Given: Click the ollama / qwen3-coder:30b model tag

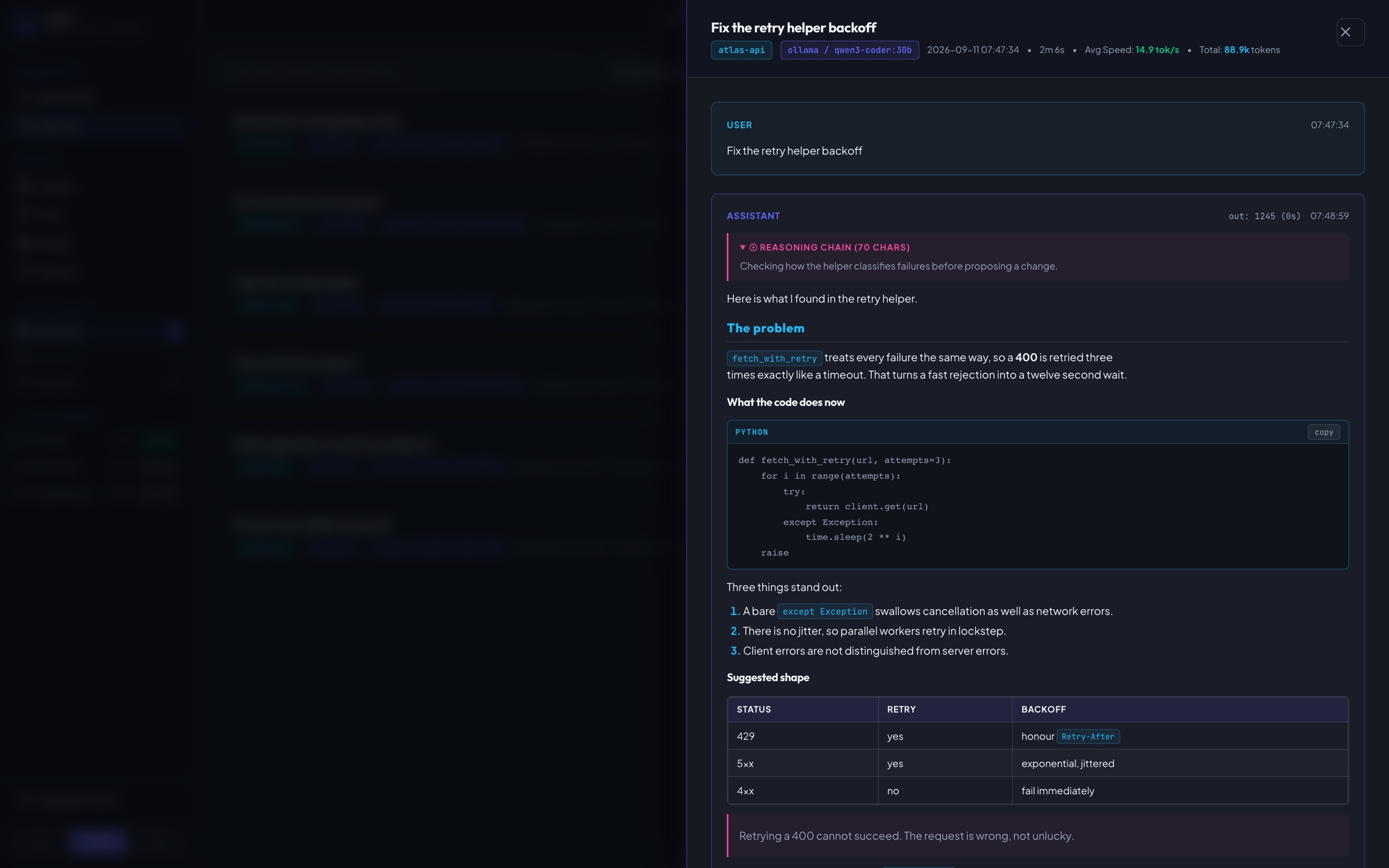Looking at the screenshot, I should pyautogui.click(x=849, y=50).
